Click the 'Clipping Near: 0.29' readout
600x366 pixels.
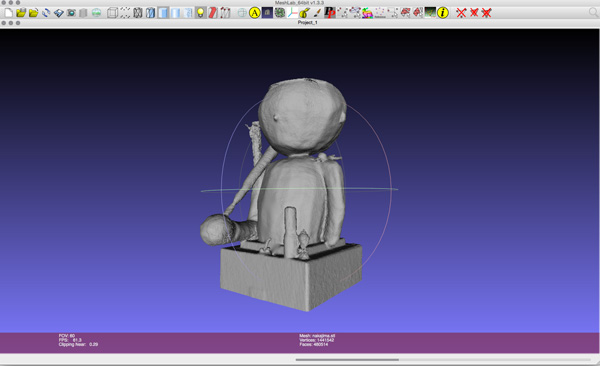[x=78, y=344]
